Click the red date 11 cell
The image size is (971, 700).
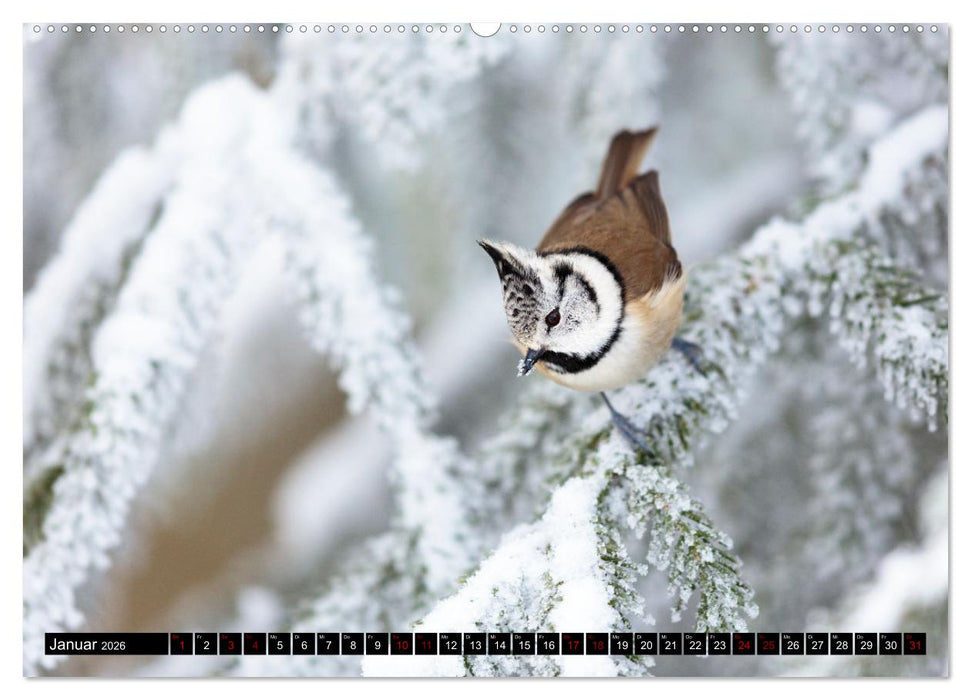click(x=424, y=647)
